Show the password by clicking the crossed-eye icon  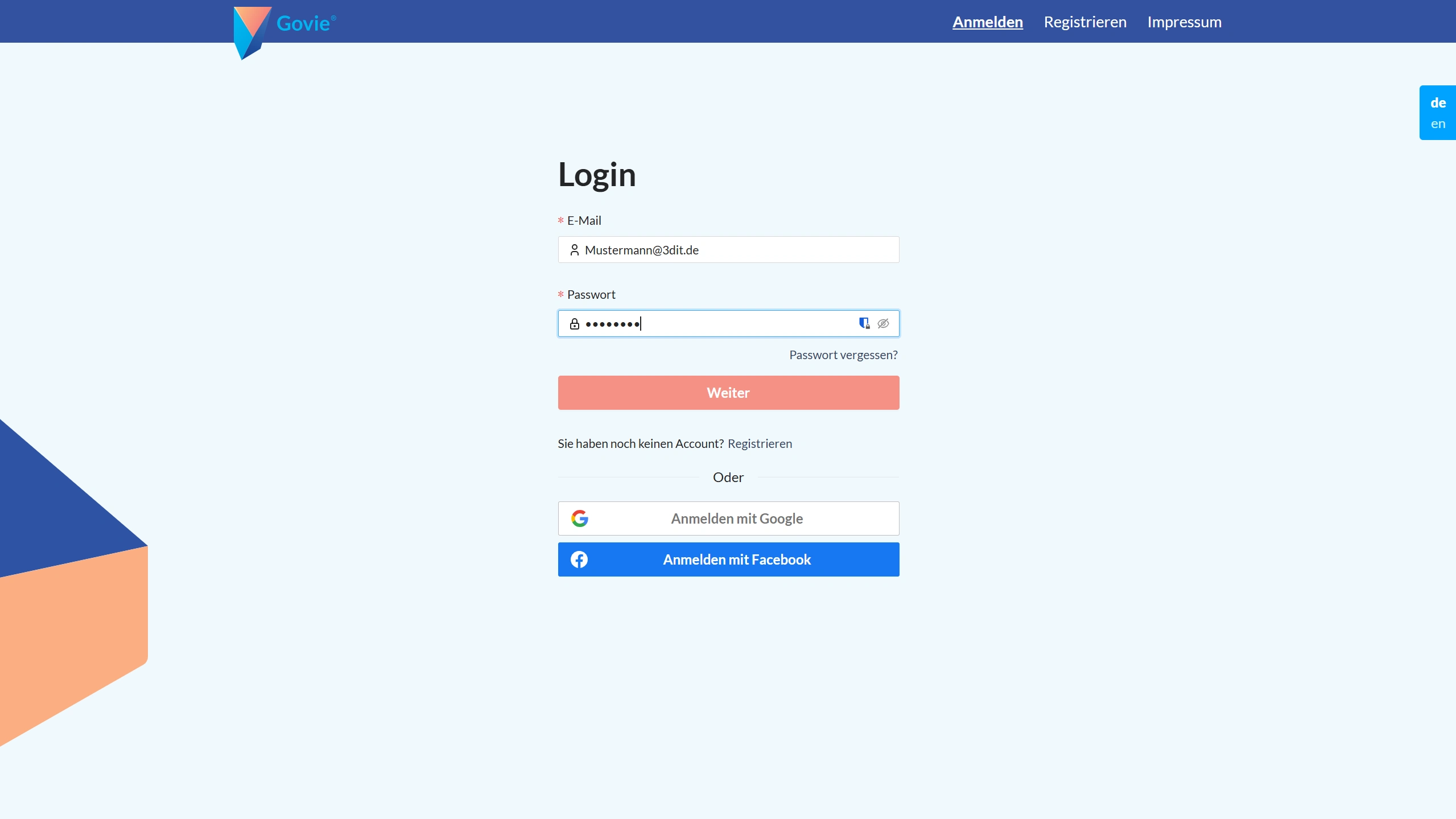click(883, 323)
